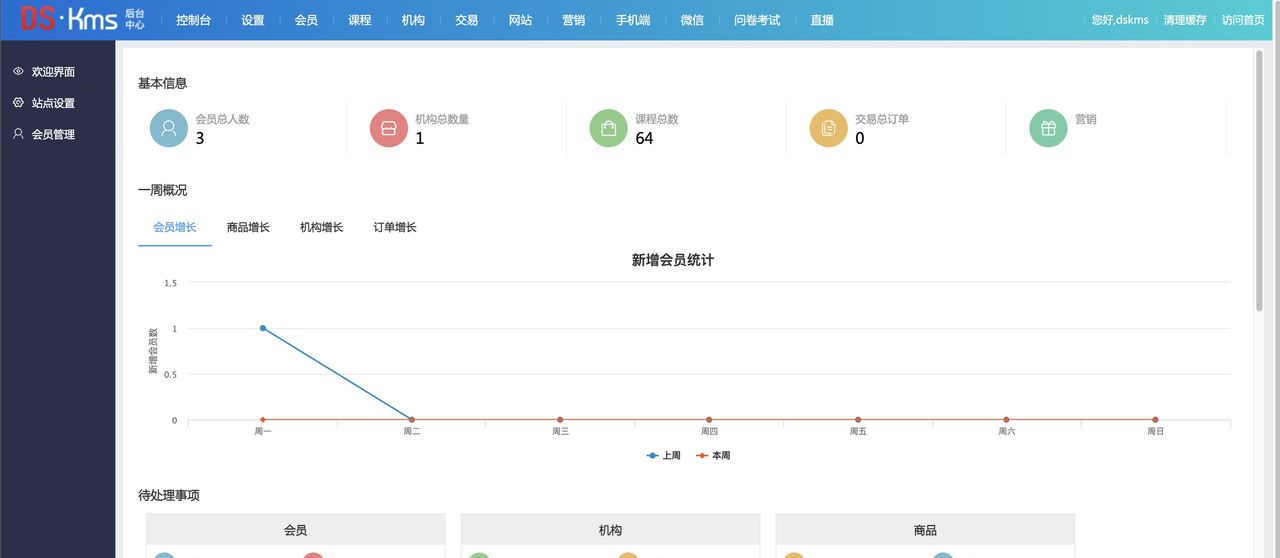Open the 网站 top menu
The height and width of the screenshot is (558, 1280).
(x=520, y=20)
